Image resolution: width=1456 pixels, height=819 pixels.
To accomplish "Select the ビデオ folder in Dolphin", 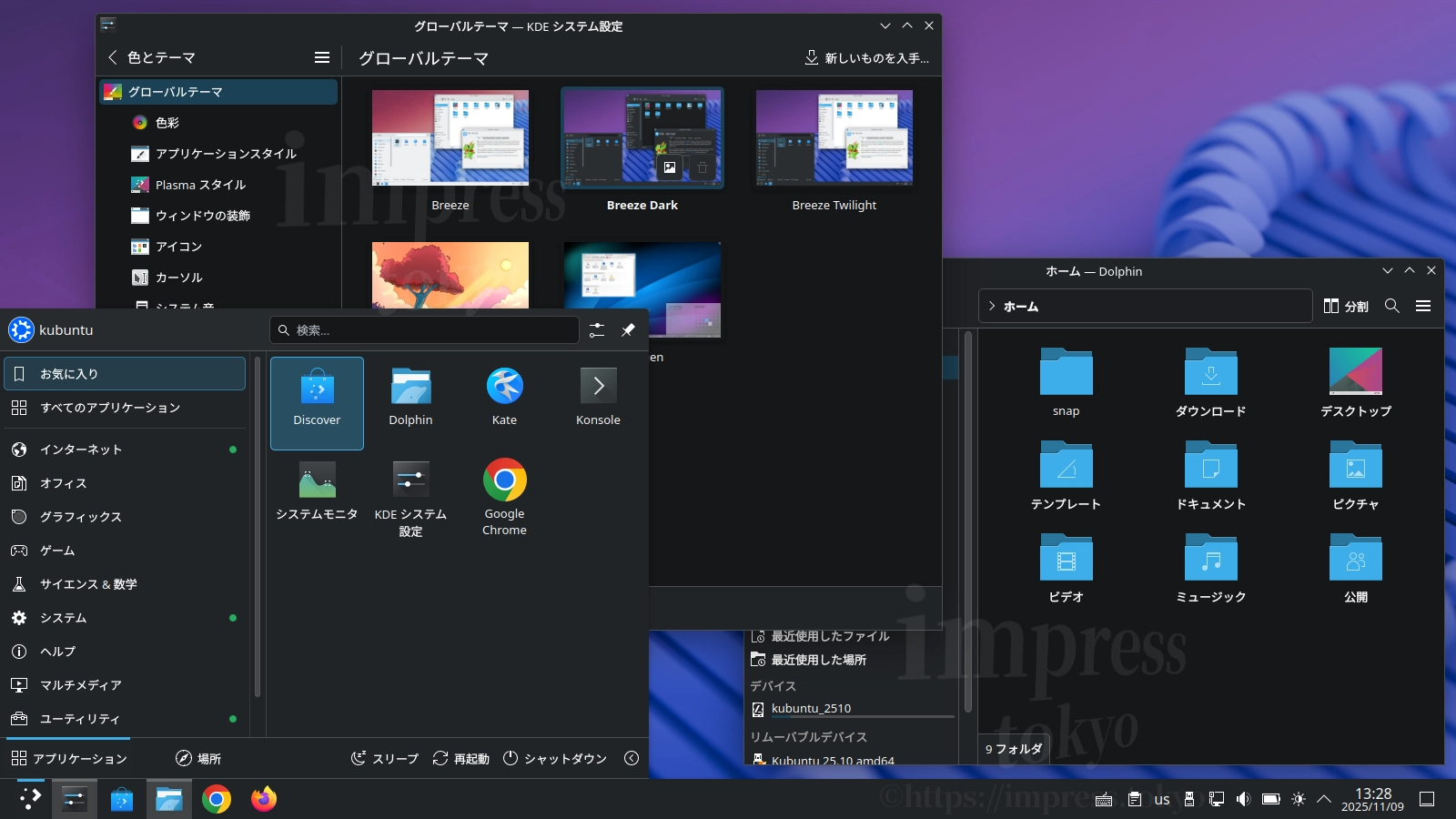I will tap(1067, 568).
